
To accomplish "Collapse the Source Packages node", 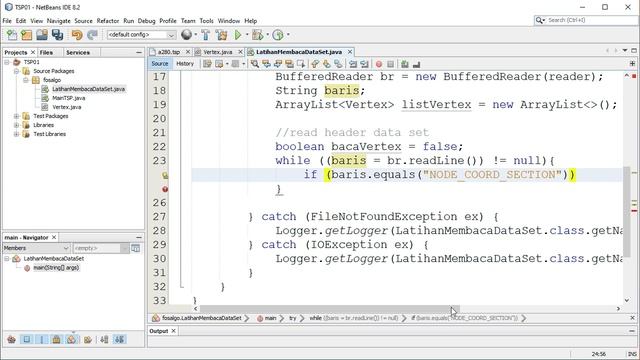I will (x=16, y=71).
